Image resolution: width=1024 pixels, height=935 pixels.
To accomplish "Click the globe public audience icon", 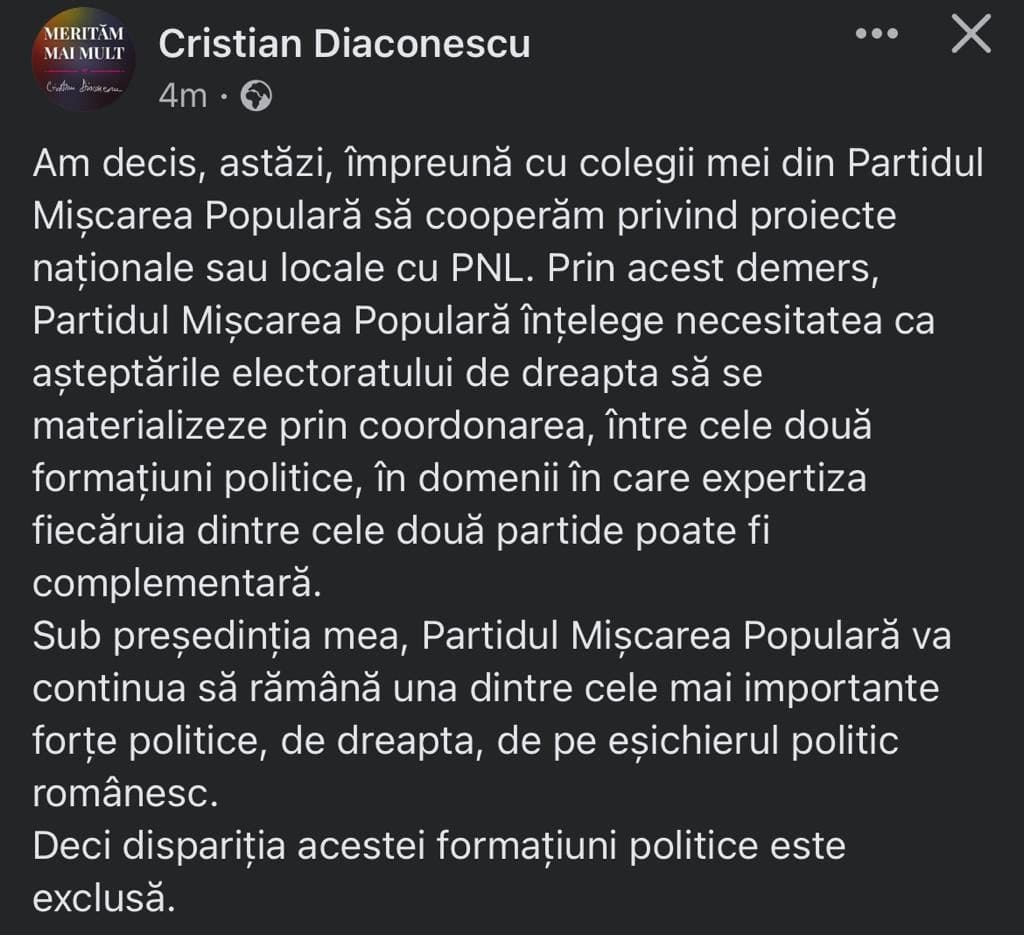I will 257,95.
